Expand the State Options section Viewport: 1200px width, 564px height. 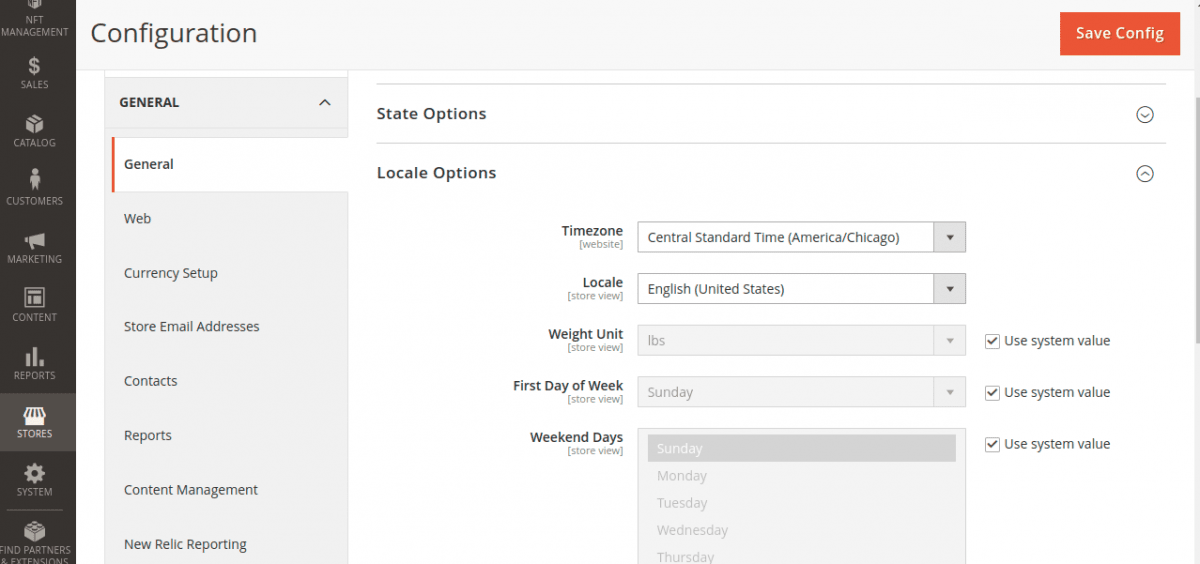(1145, 114)
